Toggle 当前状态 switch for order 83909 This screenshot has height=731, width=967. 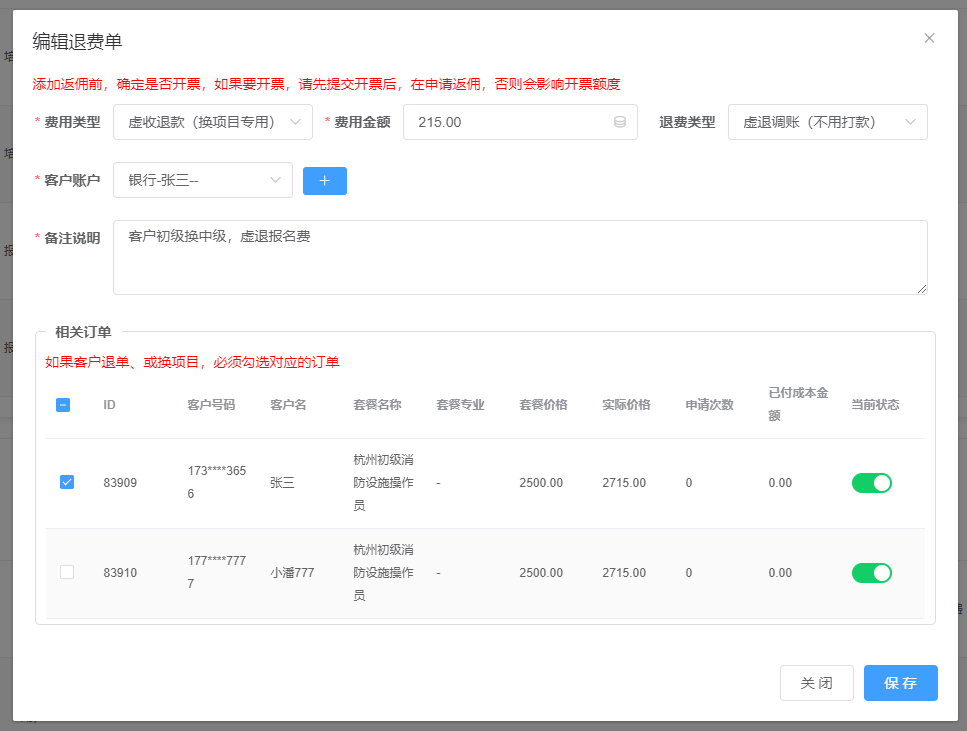click(x=871, y=483)
